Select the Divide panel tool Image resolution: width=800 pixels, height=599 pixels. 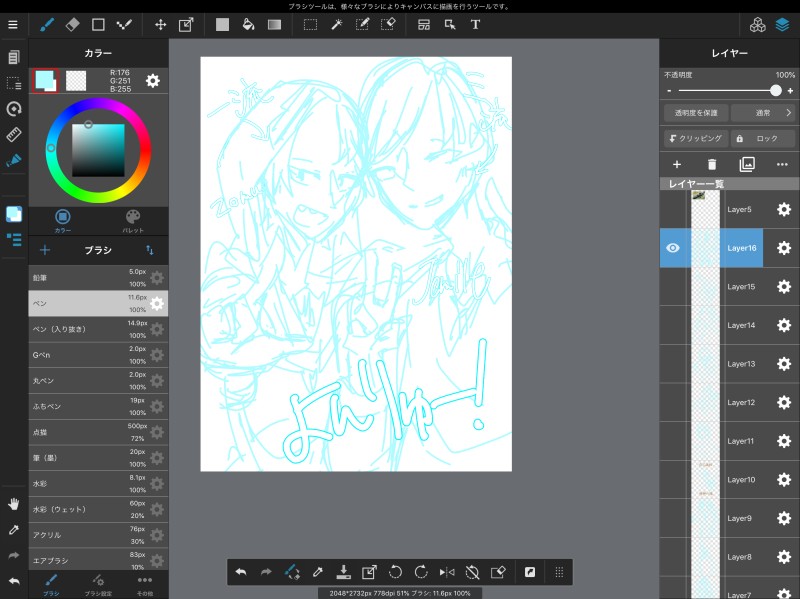coord(423,24)
